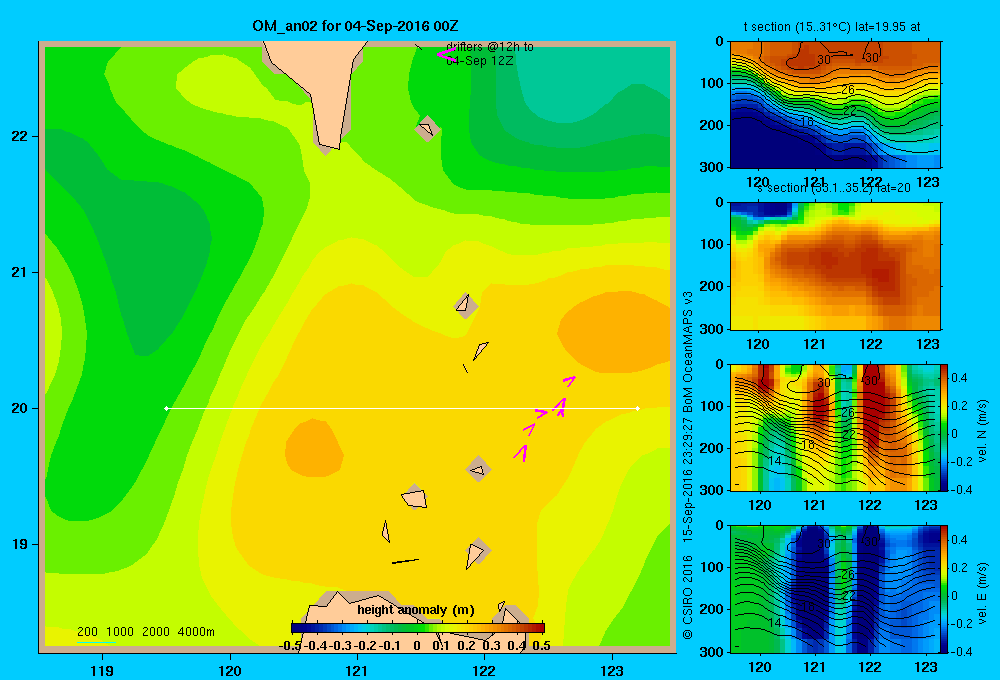Click the east endpoint of the white section line

[638, 408]
